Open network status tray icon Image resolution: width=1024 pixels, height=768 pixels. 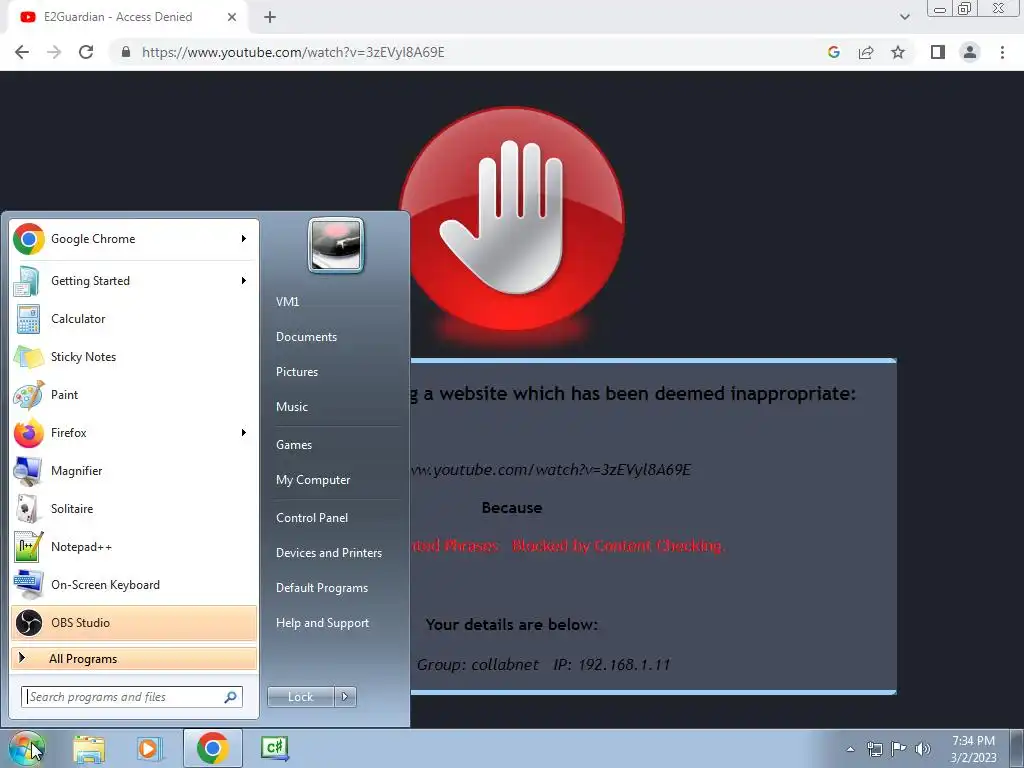pos(874,749)
